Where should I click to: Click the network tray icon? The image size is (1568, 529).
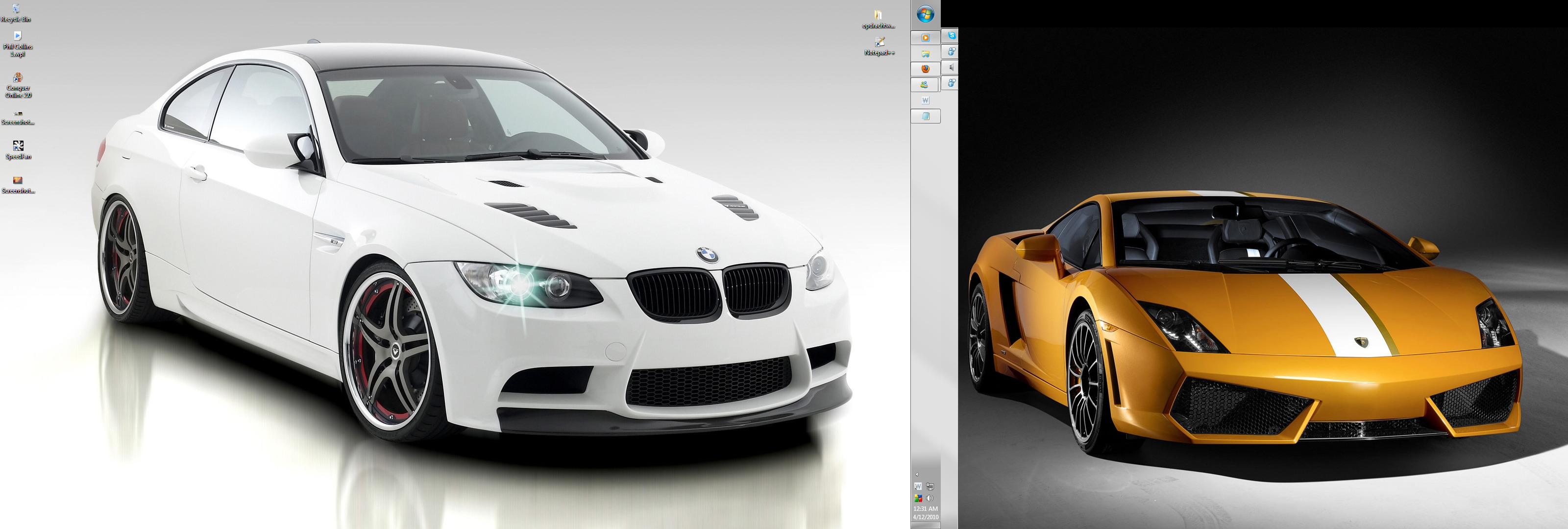(930, 486)
